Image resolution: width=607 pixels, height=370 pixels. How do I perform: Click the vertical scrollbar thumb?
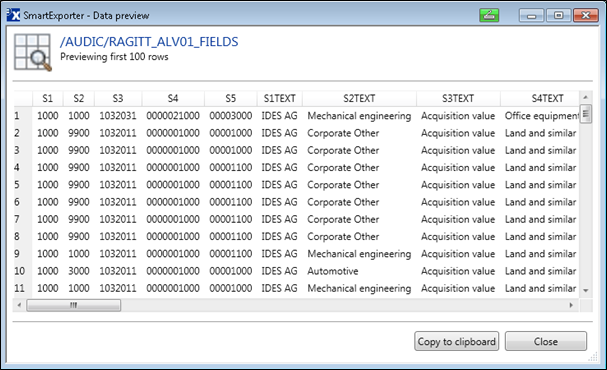click(x=586, y=114)
